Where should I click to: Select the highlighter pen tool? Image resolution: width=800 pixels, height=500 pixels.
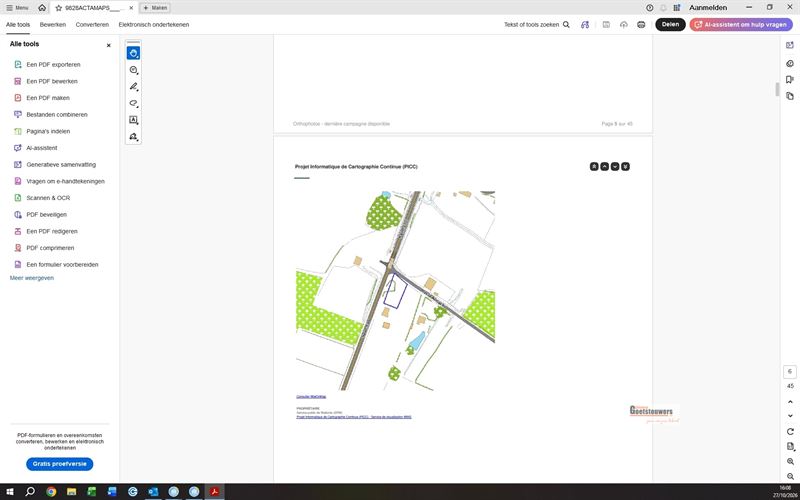click(133, 87)
